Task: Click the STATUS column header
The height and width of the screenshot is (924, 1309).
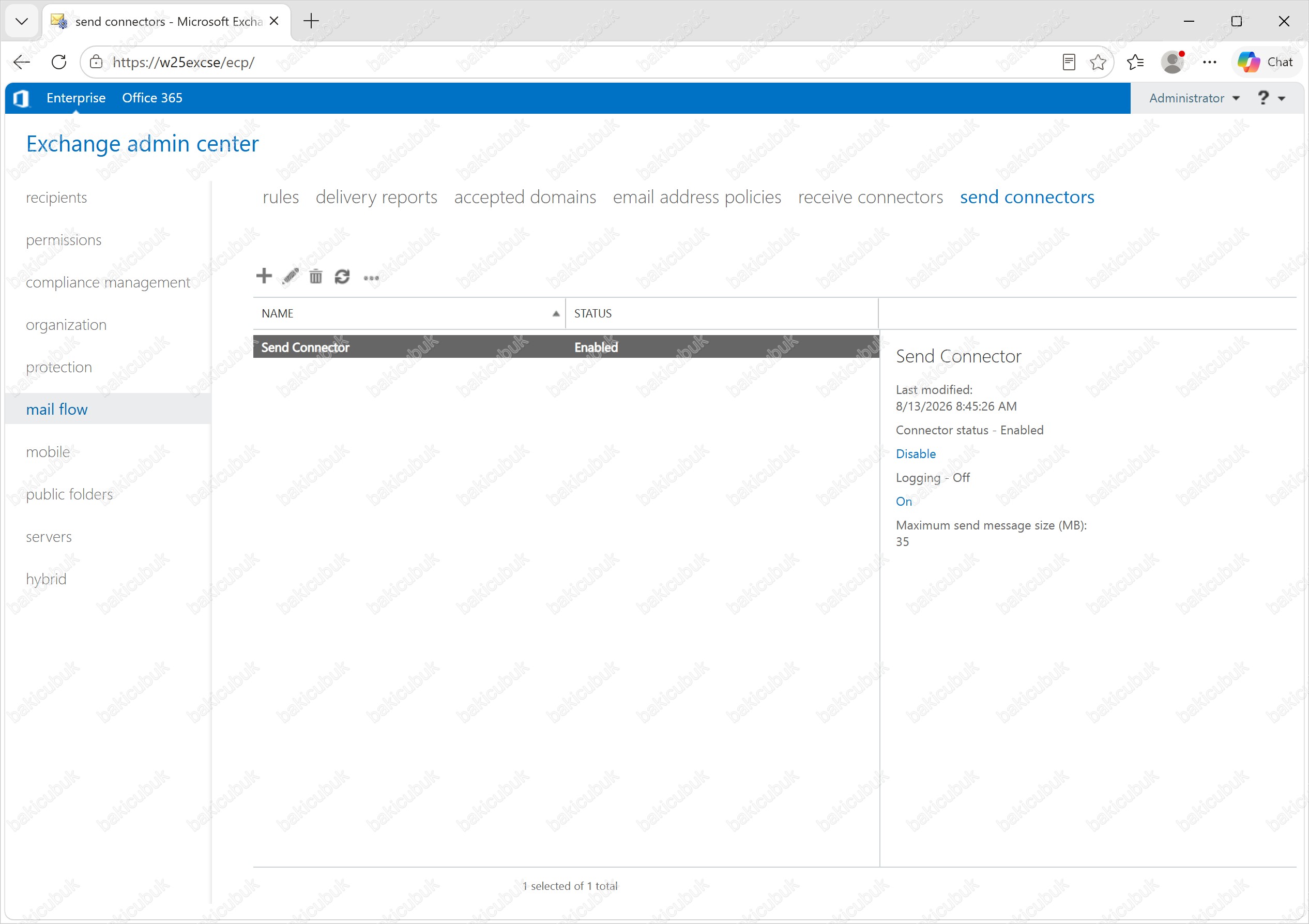Action: 721,314
